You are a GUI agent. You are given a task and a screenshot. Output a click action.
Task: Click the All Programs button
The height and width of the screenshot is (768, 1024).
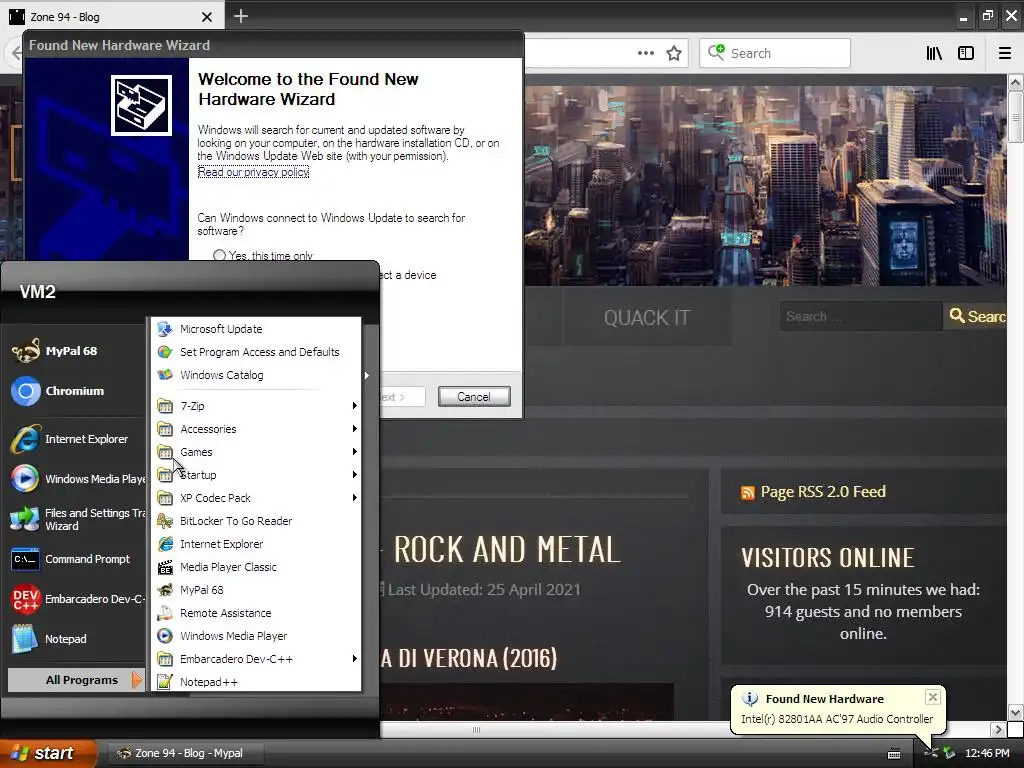(x=76, y=680)
